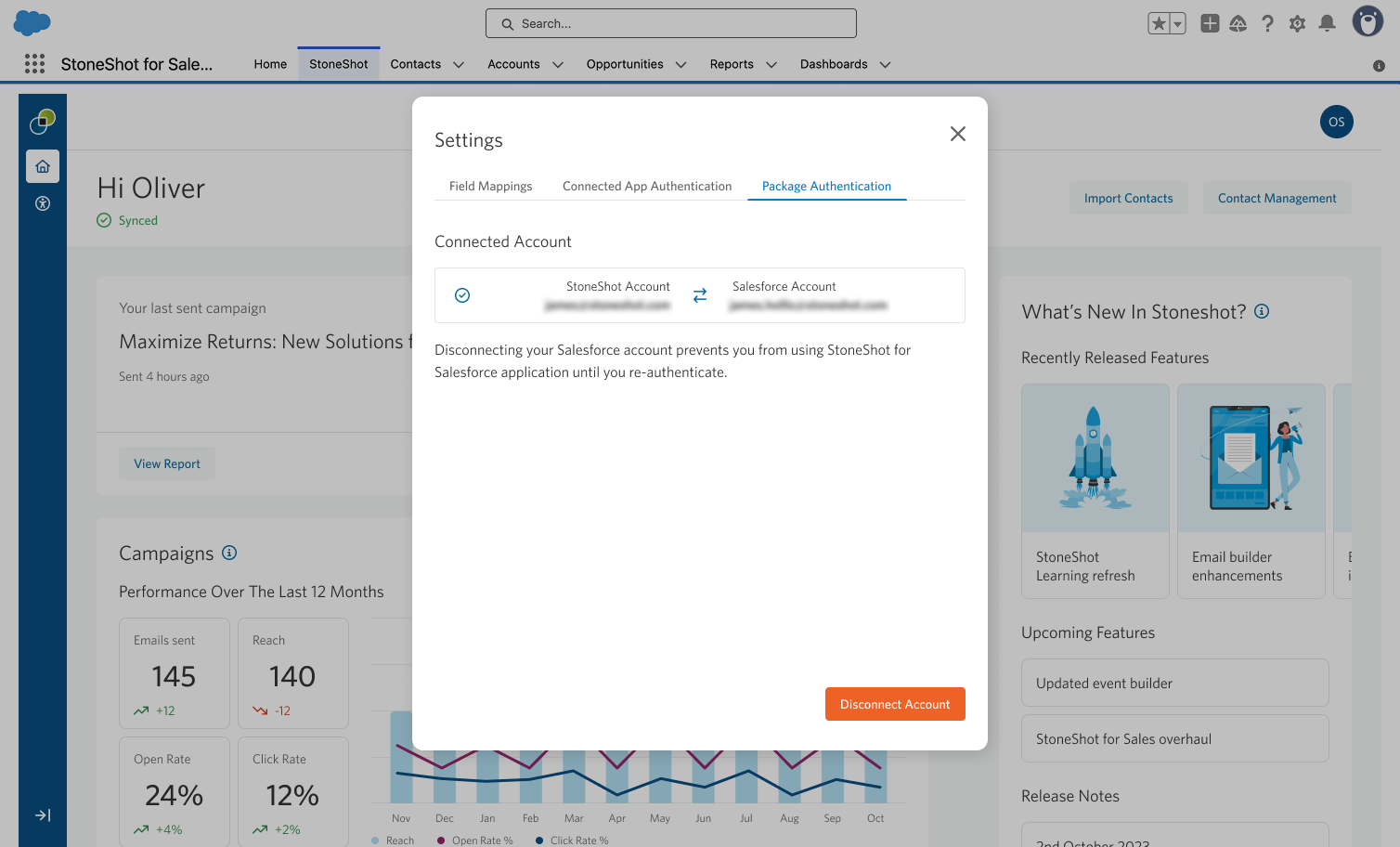Open the sidebar accessibility icon
Image resolution: width=1400 pixels, height=847 pixels.
click(43, 203)
